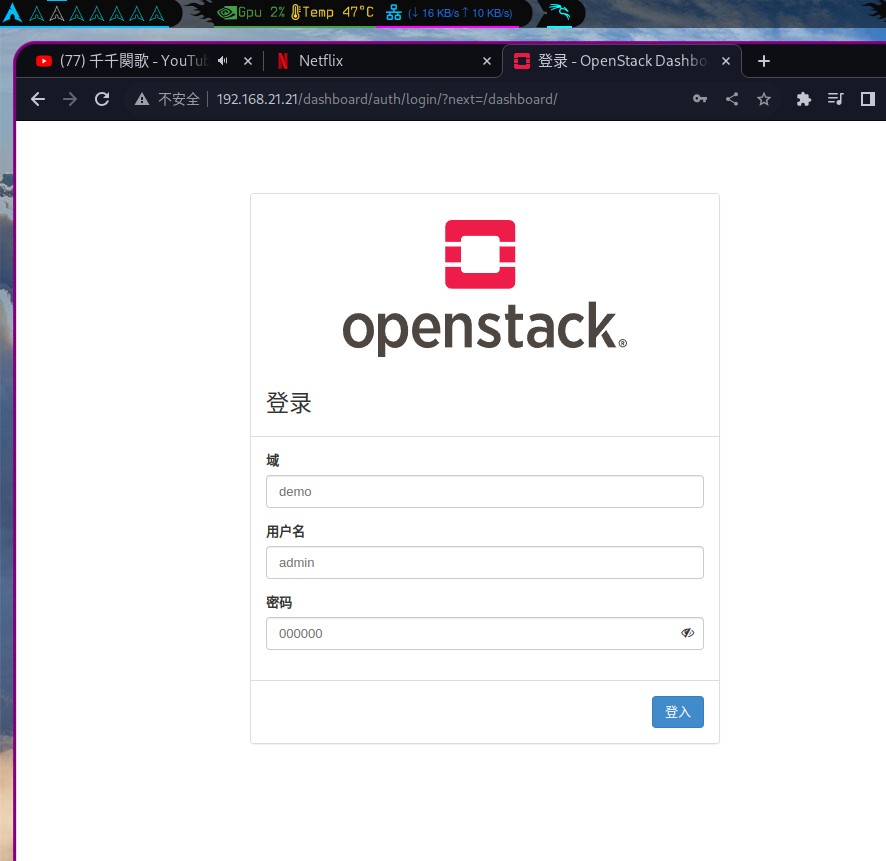Open Chrome's password manager key icon

[x=699, y=99]
